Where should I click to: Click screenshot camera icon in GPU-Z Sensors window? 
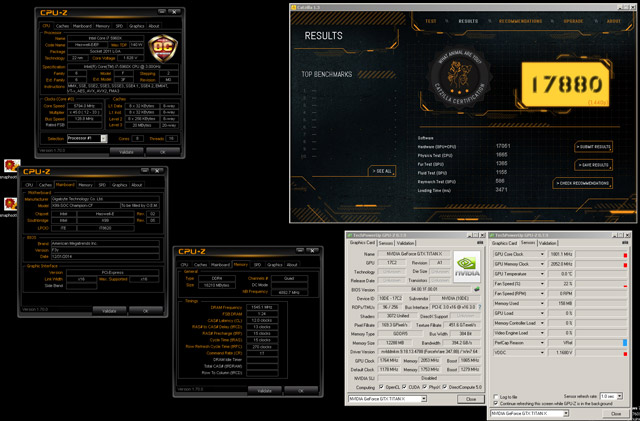click(624, 243)
